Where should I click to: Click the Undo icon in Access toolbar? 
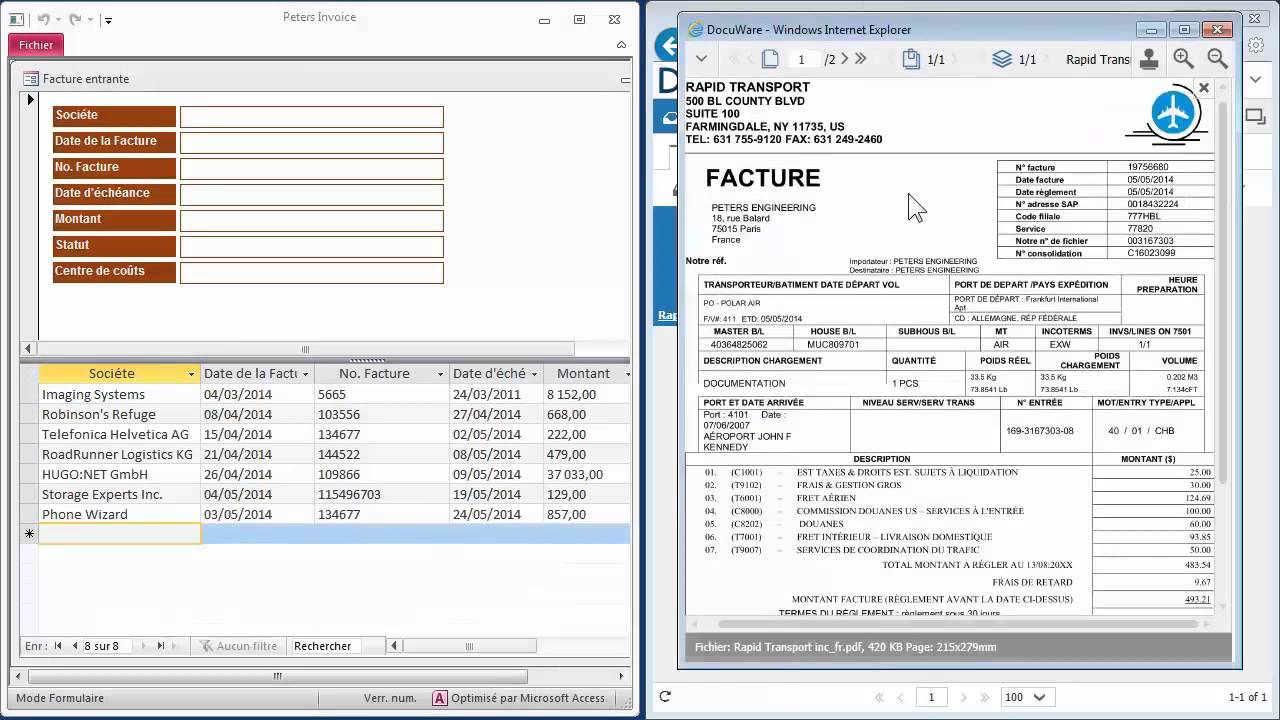[x=43, y=19]
